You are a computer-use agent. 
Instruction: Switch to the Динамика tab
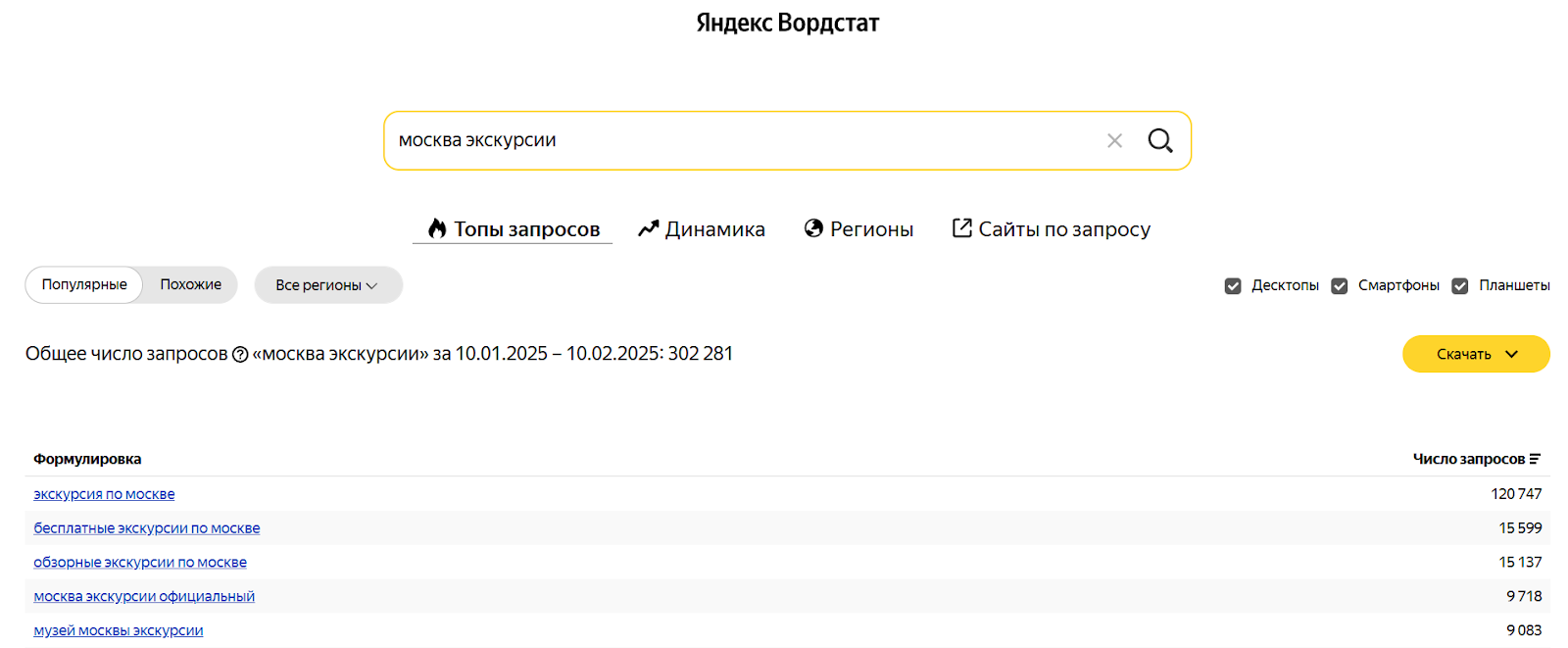click(x=714, y=228)
